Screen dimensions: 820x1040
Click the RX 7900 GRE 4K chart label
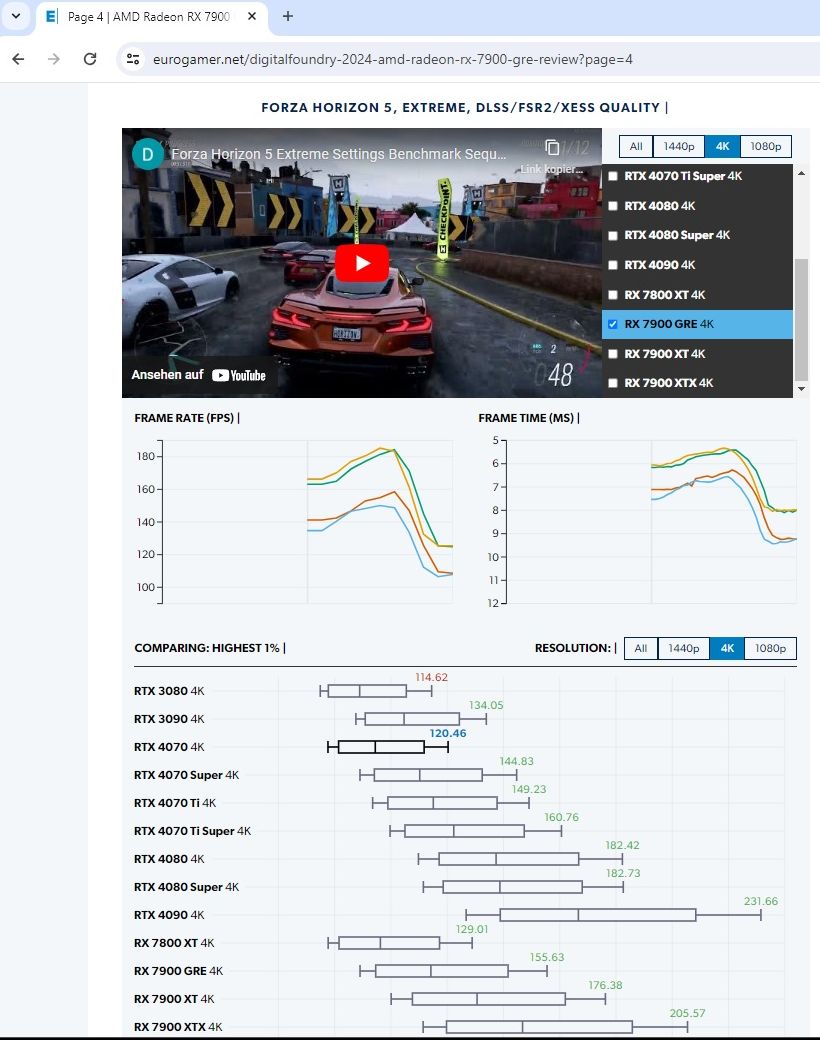pos(178,971)
